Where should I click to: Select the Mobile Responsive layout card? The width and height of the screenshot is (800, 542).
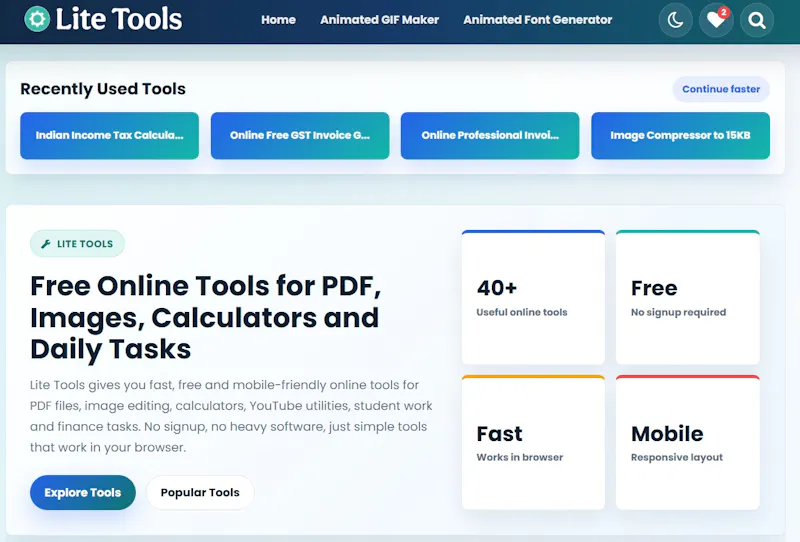[x=688, y=442]
